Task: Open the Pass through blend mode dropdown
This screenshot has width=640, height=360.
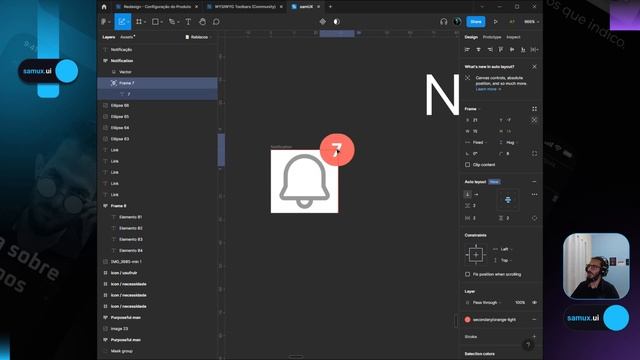Action: 484,302
